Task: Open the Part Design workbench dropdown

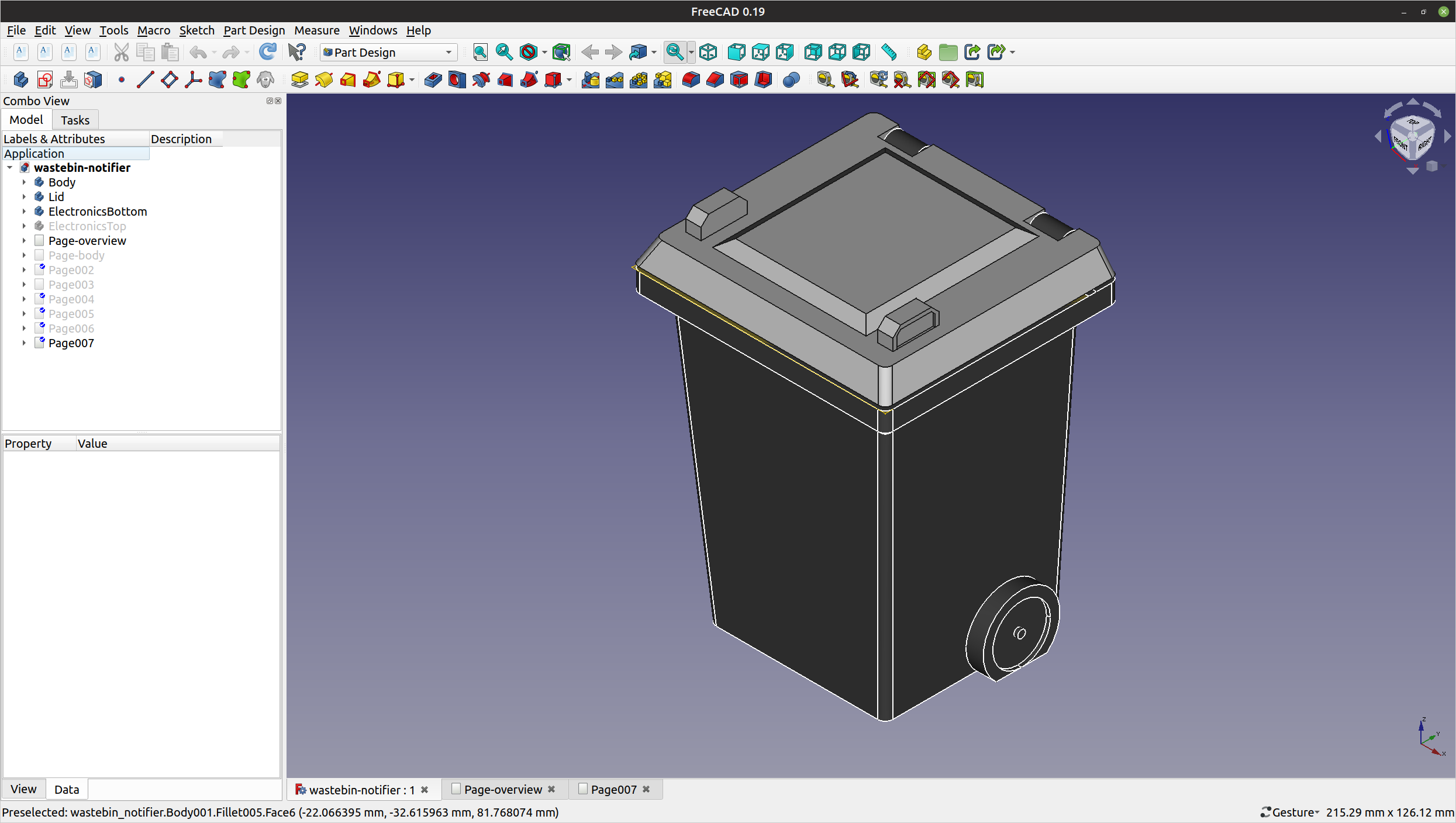Action: click(x=388, y=52)
